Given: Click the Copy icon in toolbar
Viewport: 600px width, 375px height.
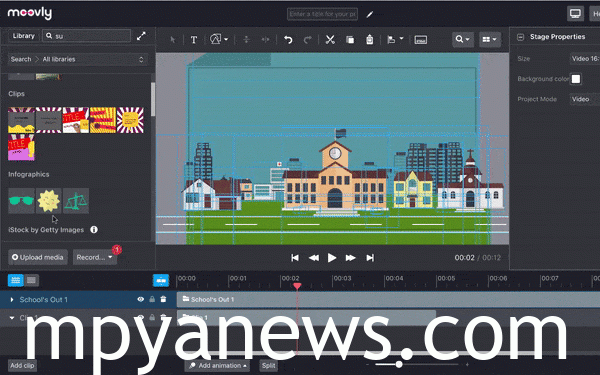Looking at the screenshot, I should (350, 39).
